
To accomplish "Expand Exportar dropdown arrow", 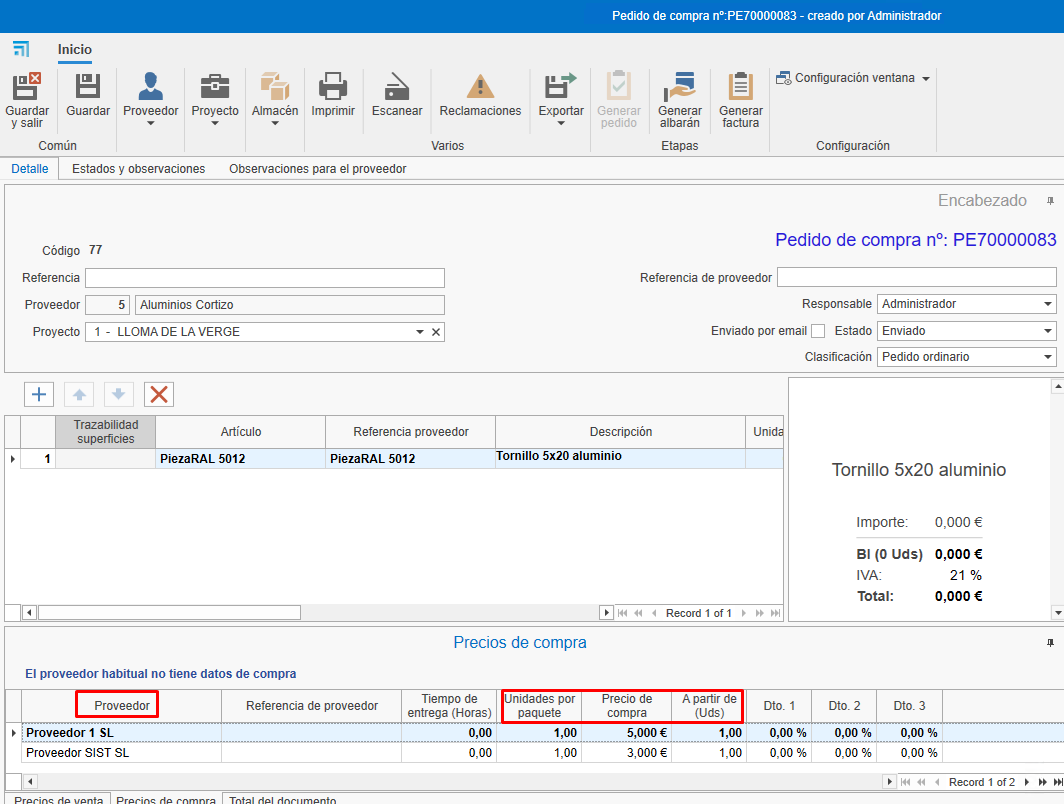I will pos(561,123).
